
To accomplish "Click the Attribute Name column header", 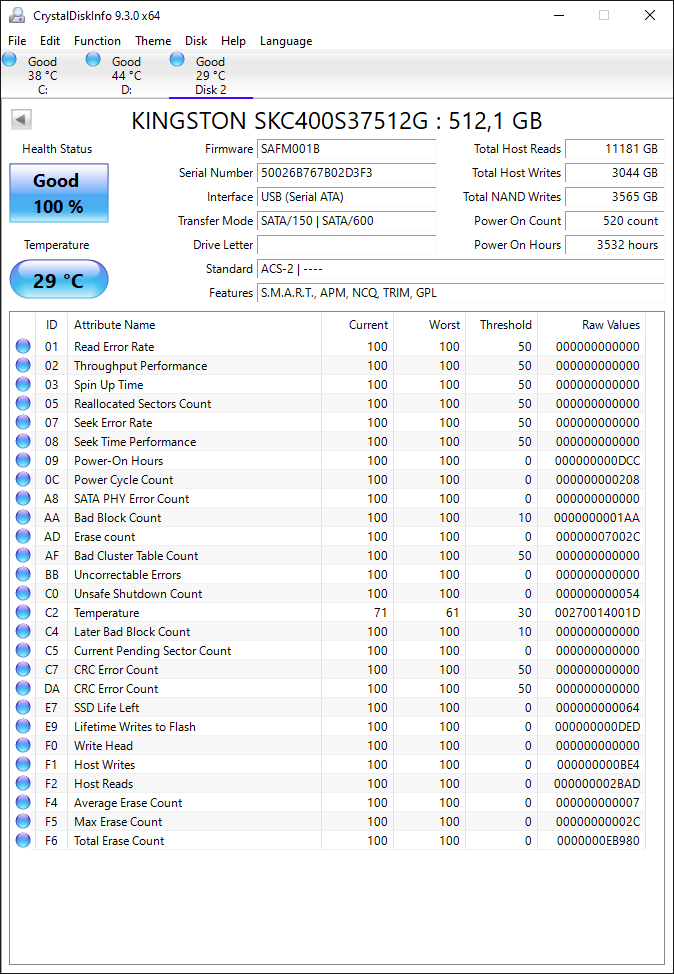I will click(194, 325).
